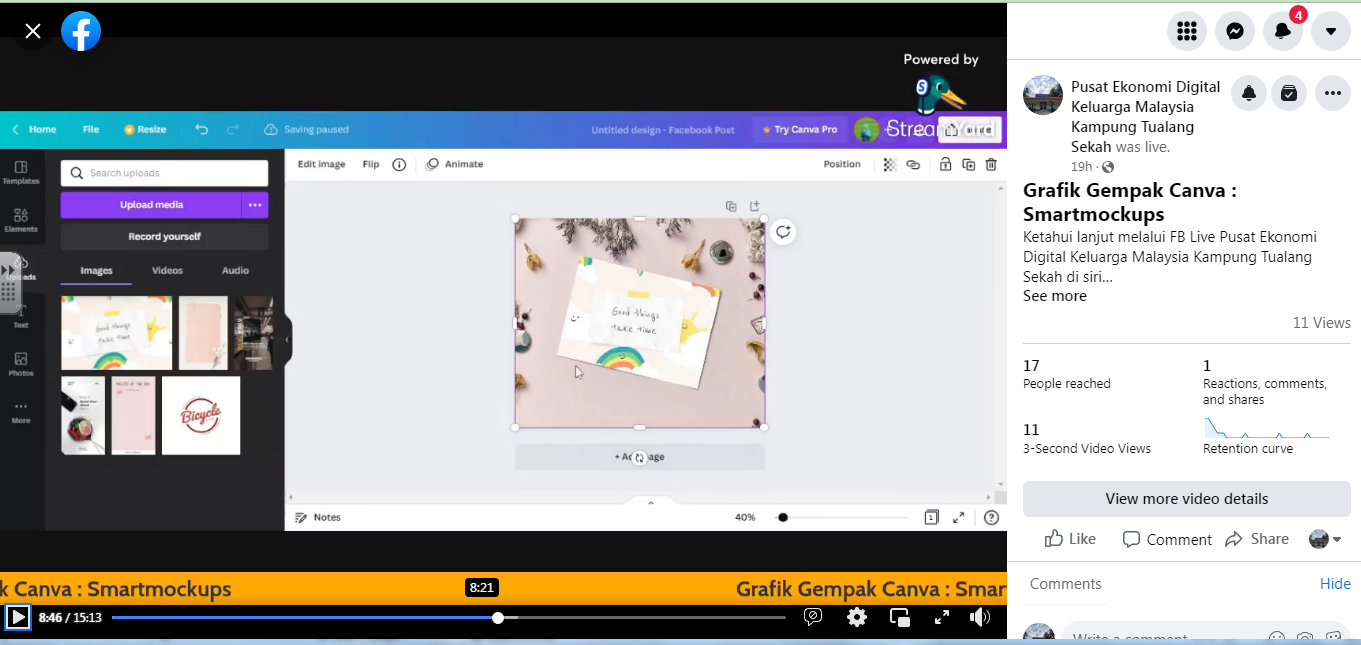
Task: Collapse the Canva side panel arrow
Action: [x=286, y=340]
